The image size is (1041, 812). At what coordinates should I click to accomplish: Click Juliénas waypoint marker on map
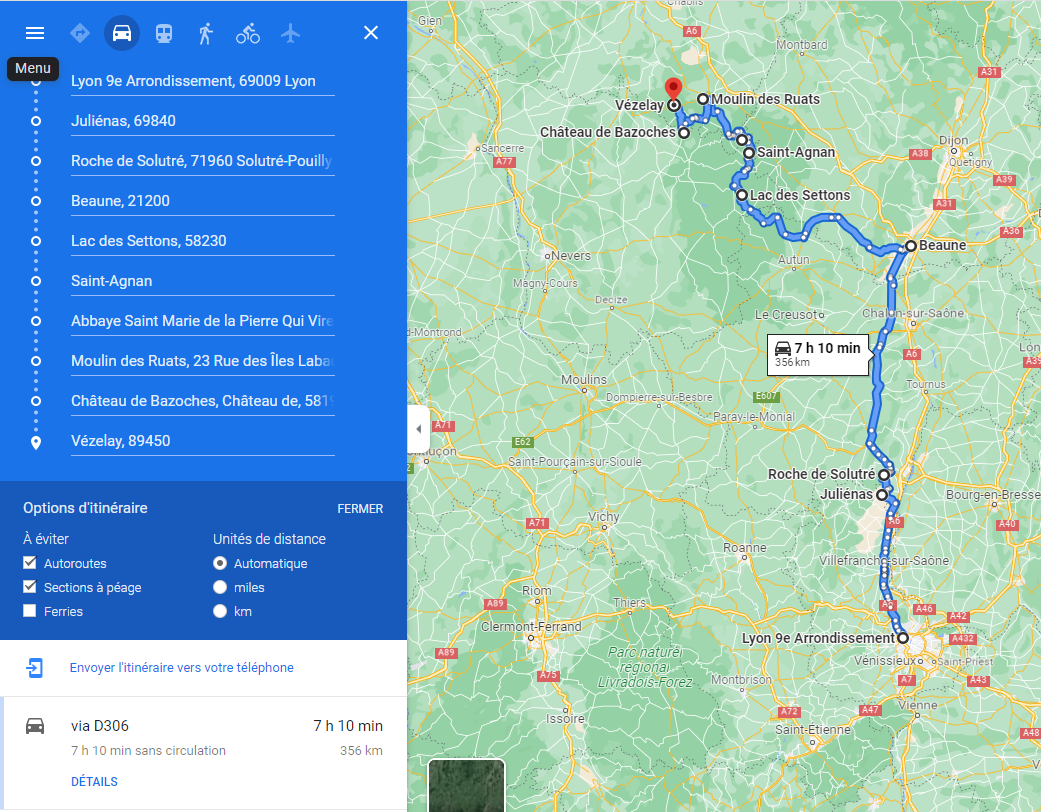click(882, 495)
